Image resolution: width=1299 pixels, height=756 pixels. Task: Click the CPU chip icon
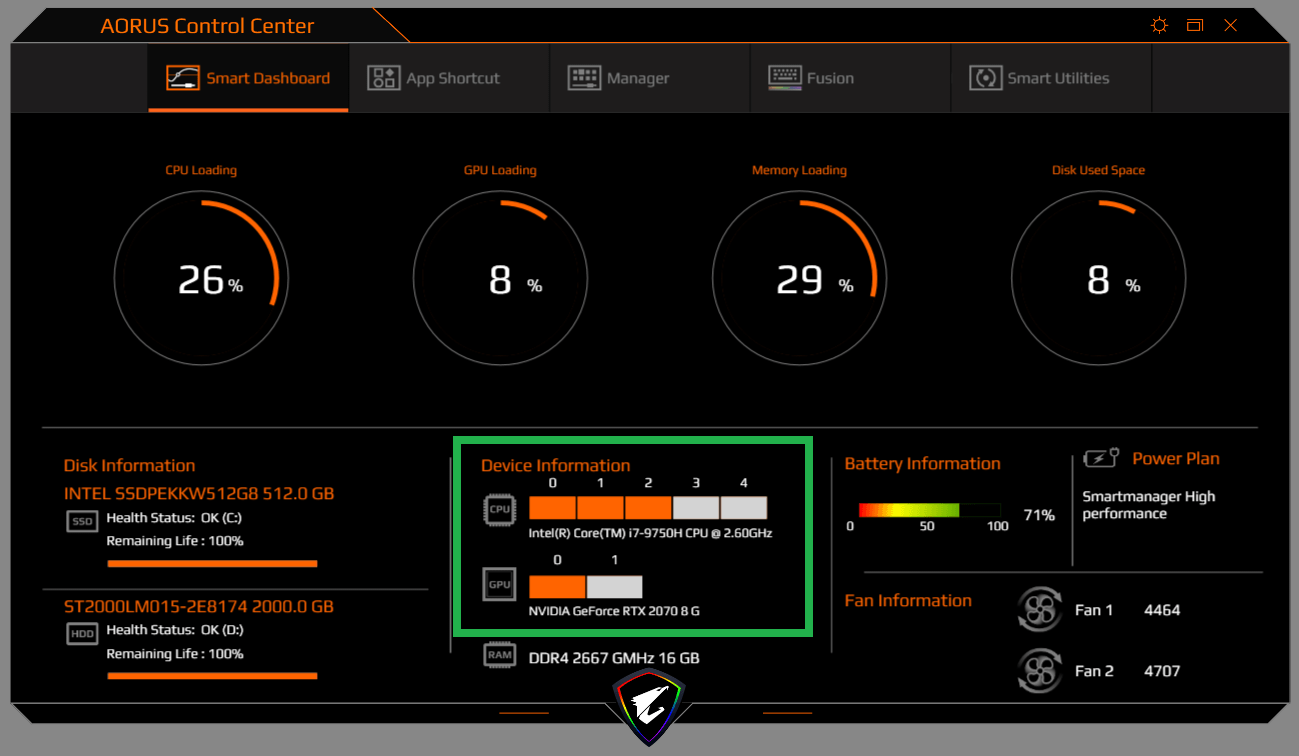499,509
